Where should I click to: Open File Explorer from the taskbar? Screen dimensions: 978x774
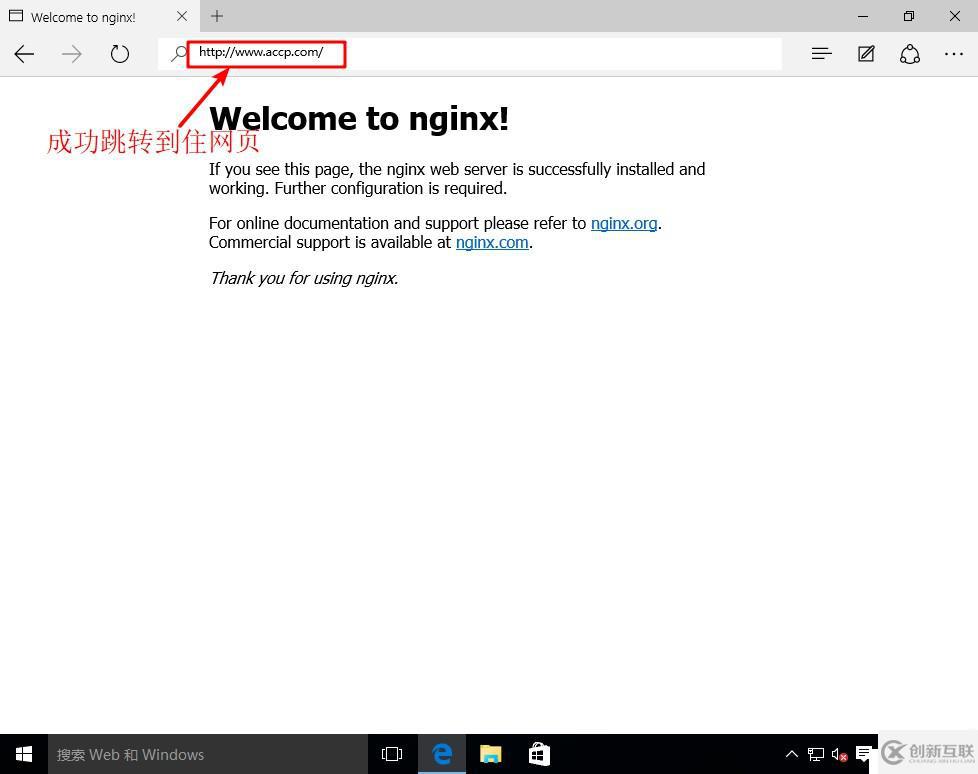pos(491,754)
